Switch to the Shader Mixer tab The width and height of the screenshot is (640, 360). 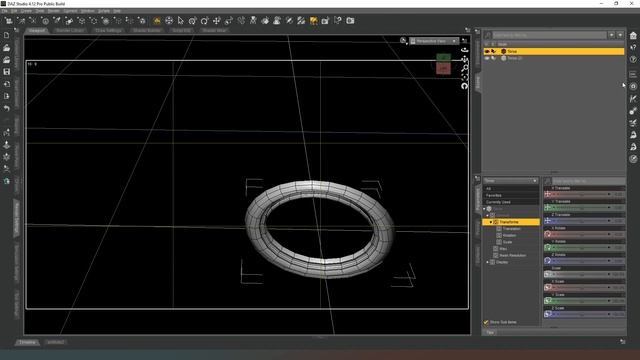(x=214, y=31)
